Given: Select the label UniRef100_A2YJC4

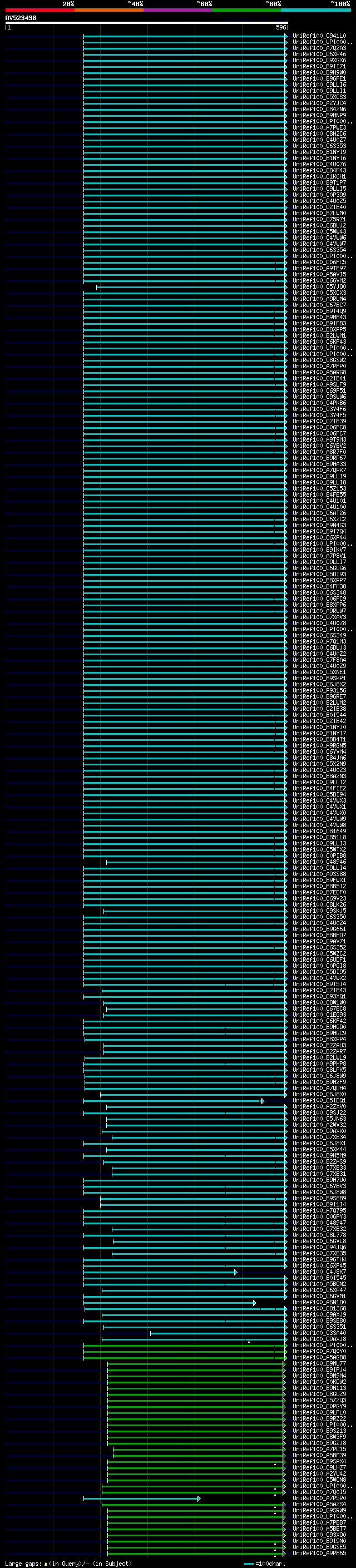Looking at the screenshot, I should (x=319, y=103).
